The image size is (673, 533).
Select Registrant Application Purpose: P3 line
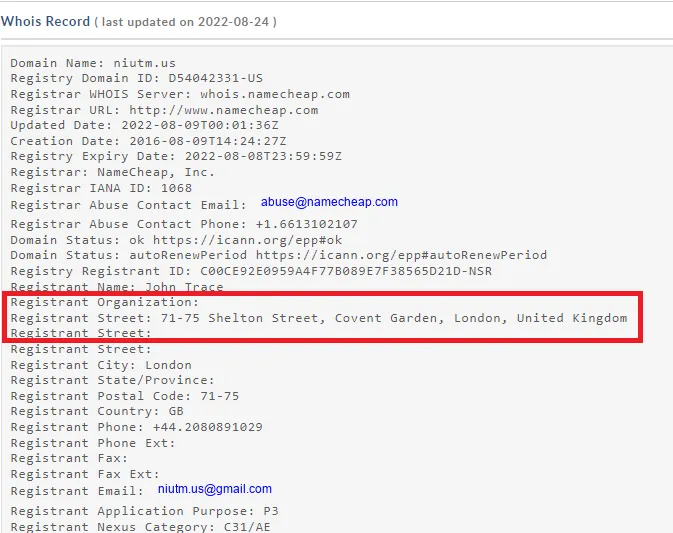tap(145, 511)
